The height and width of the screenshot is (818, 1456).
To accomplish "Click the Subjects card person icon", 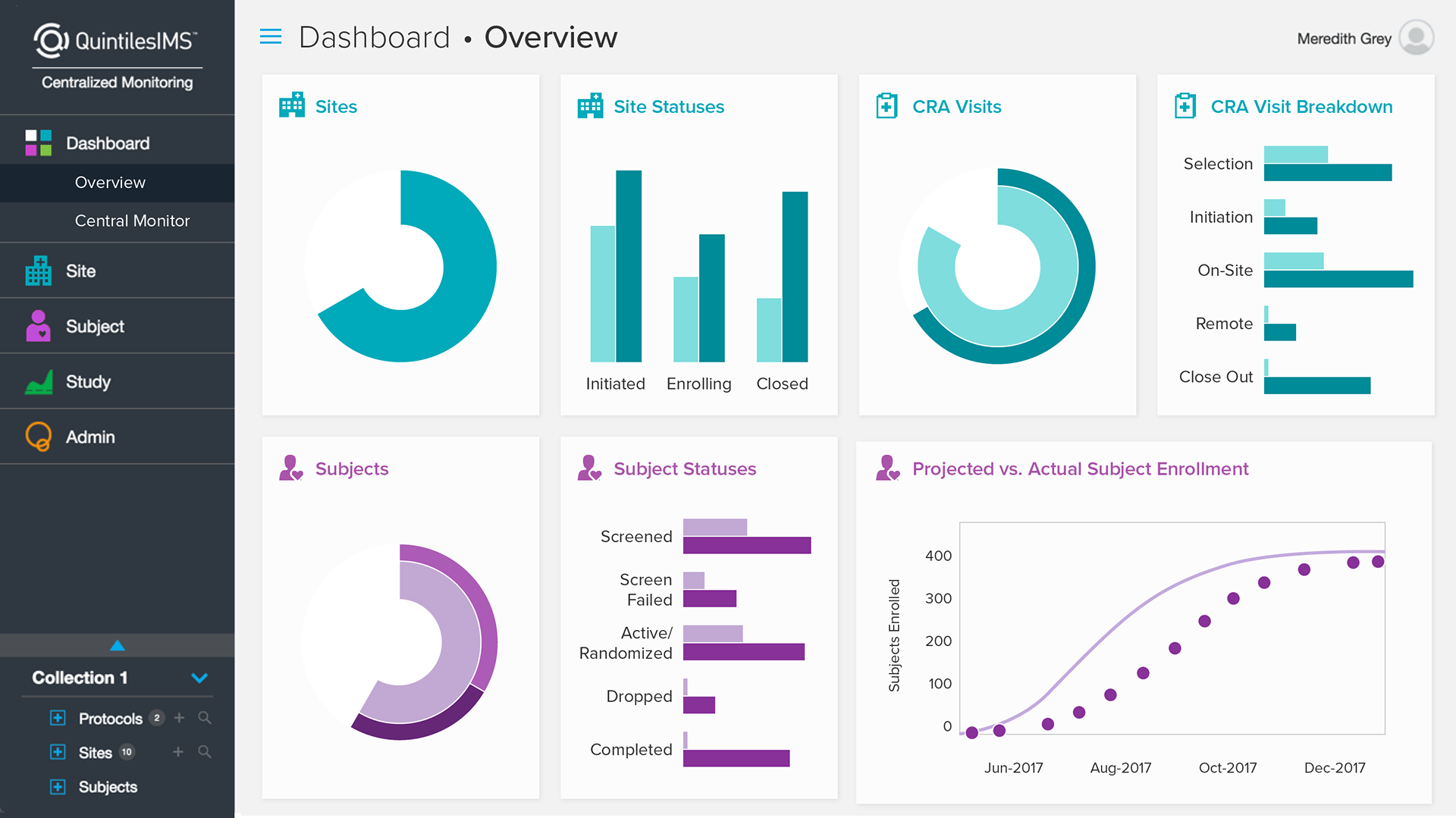I will pos(290,469).
